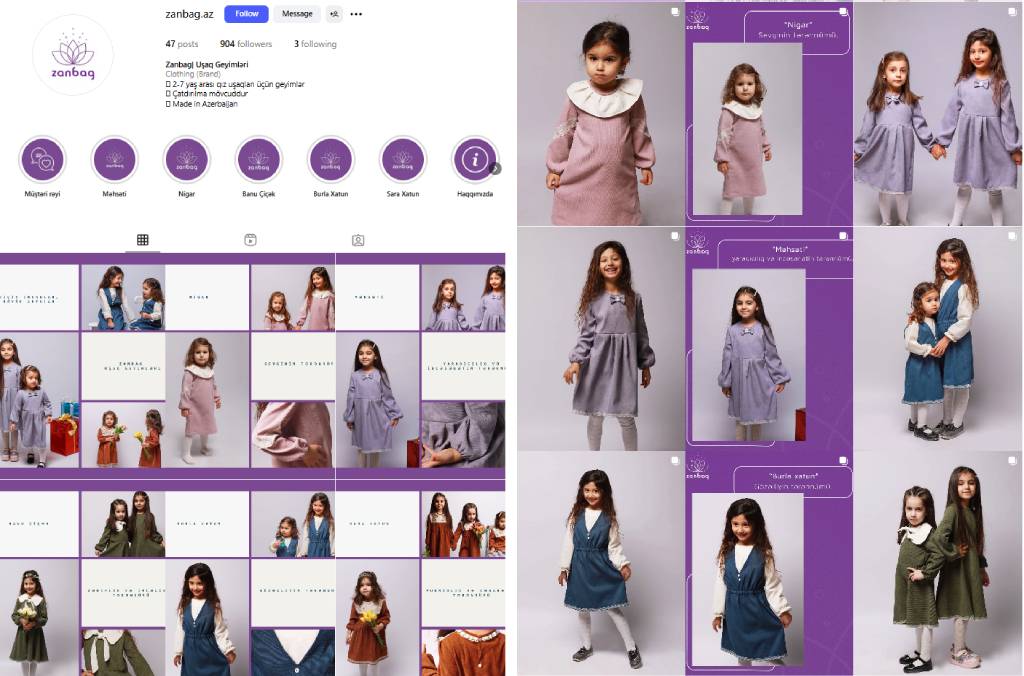Image resolution: width=1024 pixels, height=676 pixels.
Task: View the 904 followers list
Action: click(x=246, y=44)
